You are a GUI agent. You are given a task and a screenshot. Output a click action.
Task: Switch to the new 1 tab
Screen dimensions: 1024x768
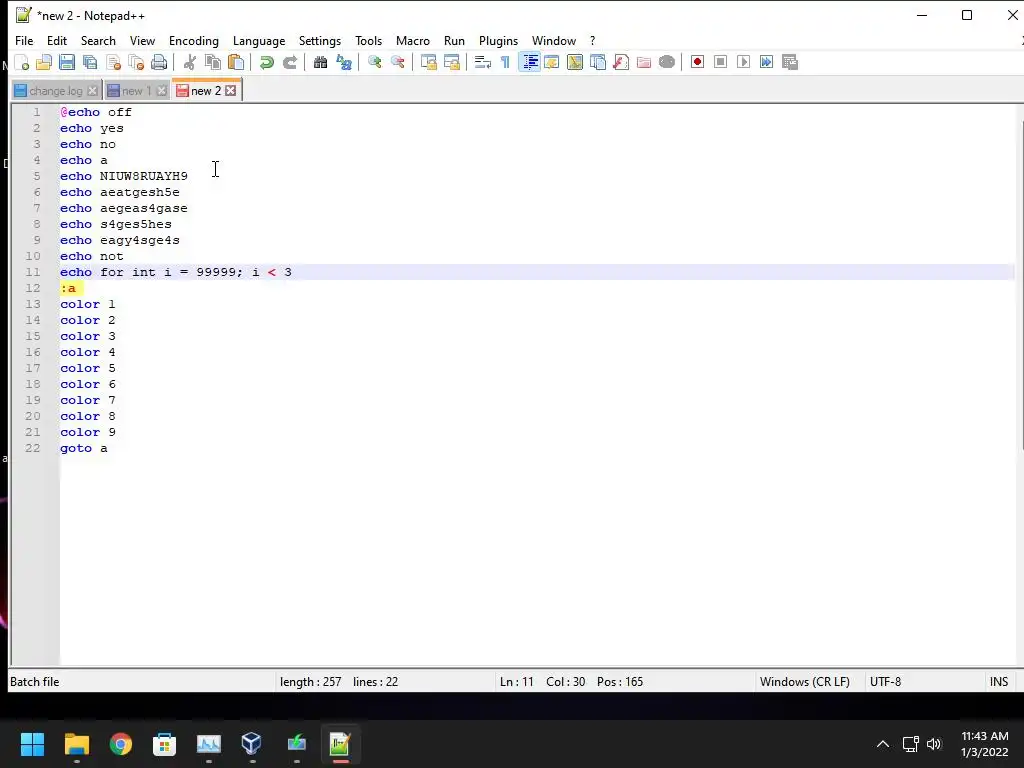click(136, 91)
